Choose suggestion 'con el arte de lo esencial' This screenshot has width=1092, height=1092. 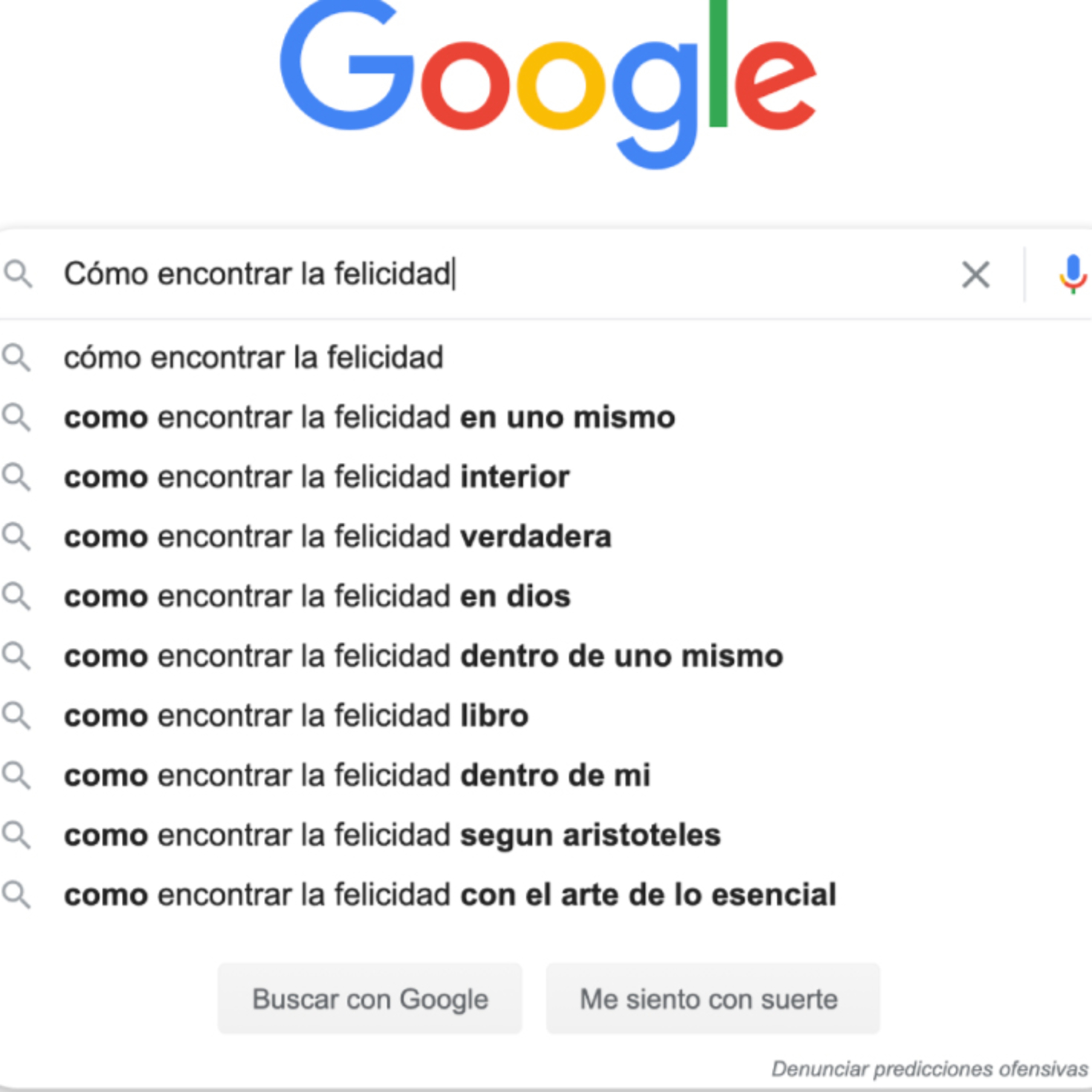click(x=449, y=895)
